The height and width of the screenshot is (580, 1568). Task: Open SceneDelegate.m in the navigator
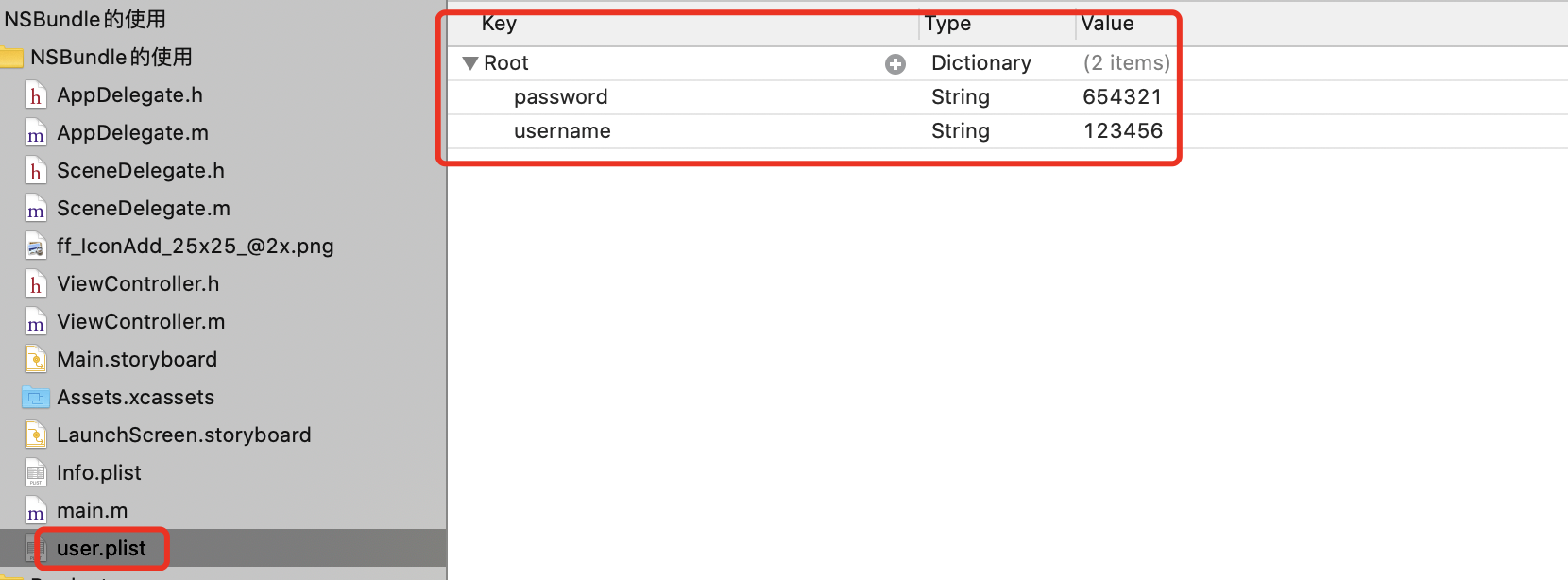(144, 209)
